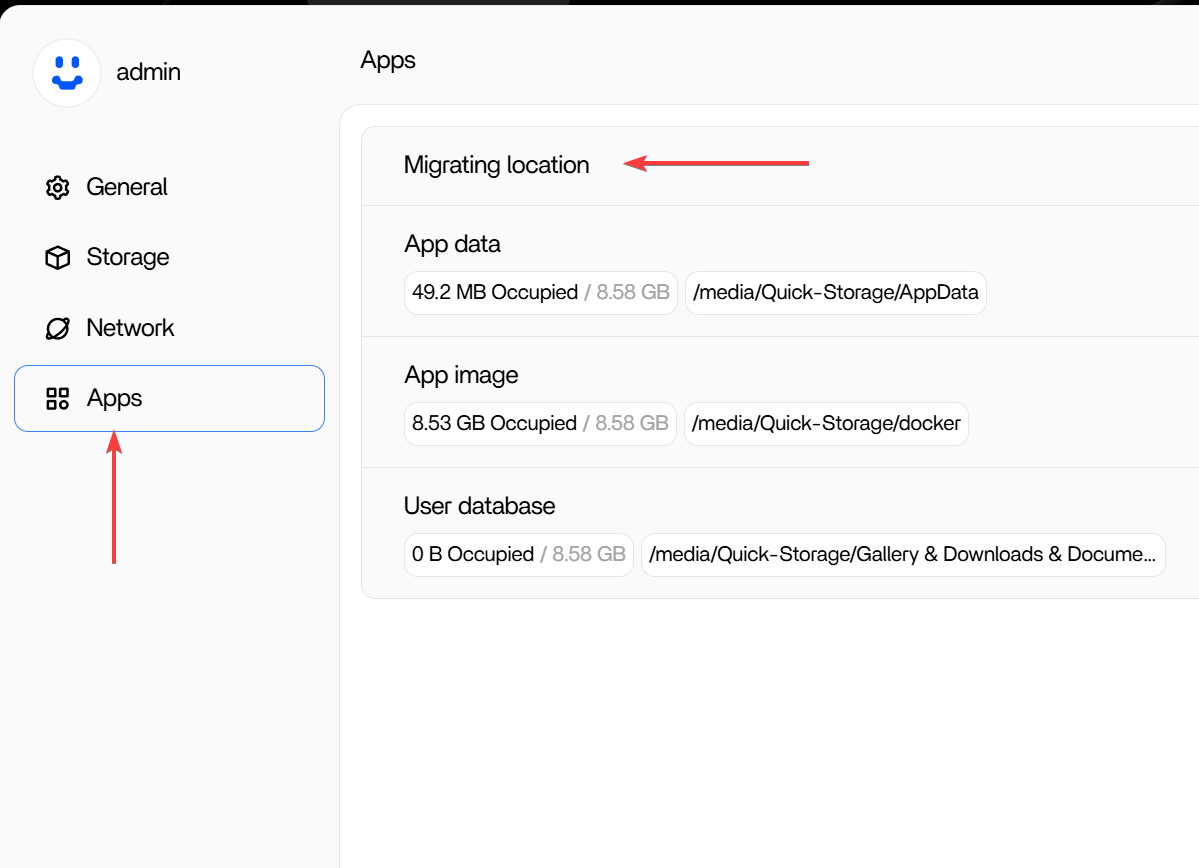Open the General settings section

tap(127, 187)
